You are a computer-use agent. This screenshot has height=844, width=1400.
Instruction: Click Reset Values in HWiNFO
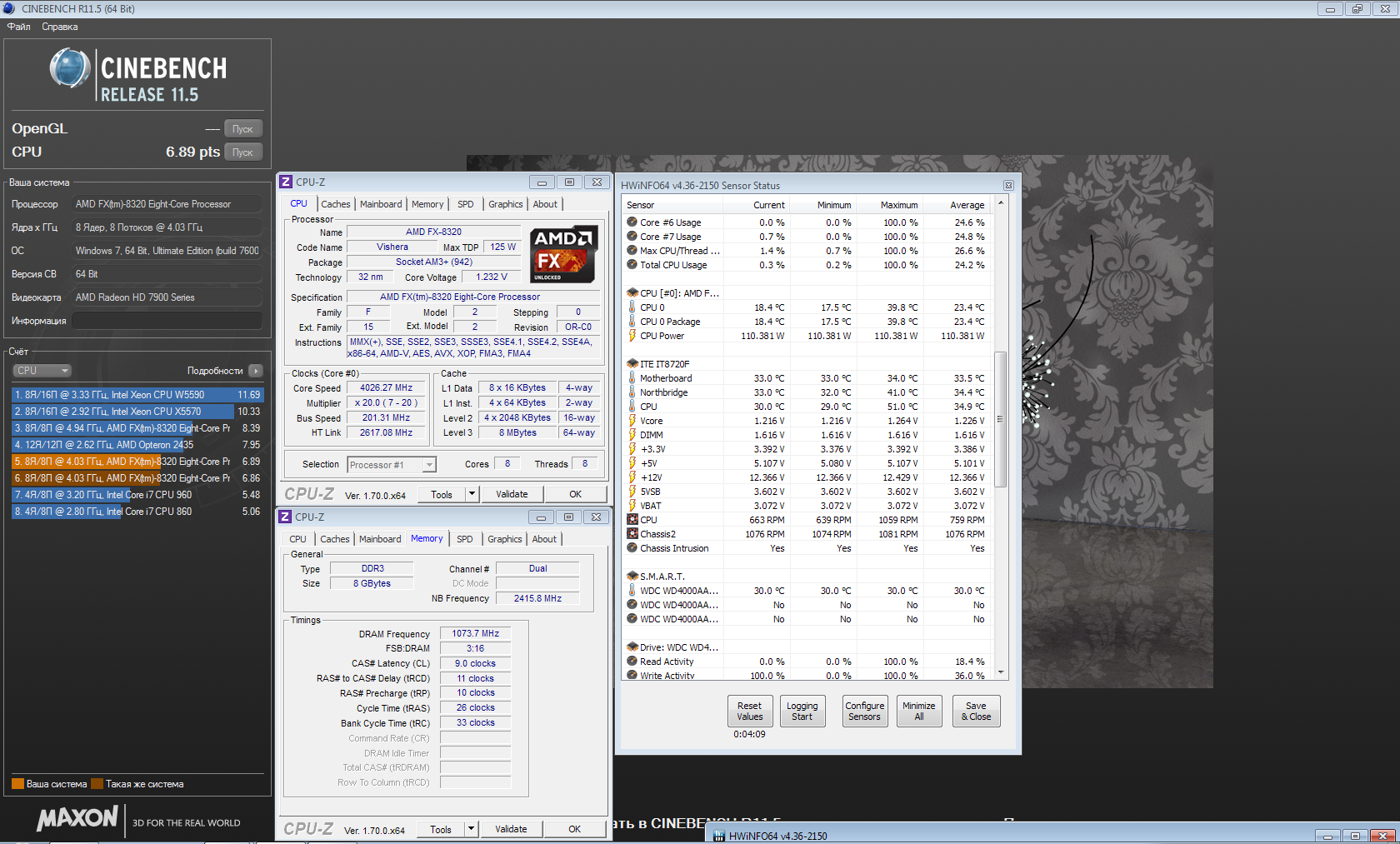tap(750, 711)
